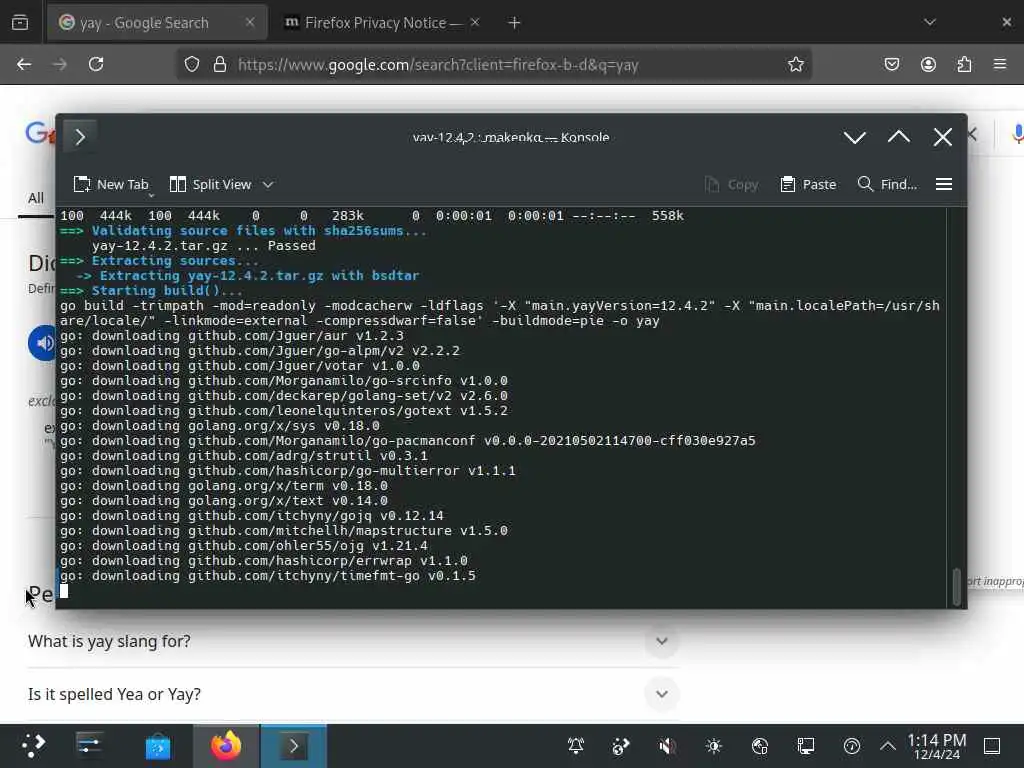This screenshot has height=768, width=1024.
Task: Open the audio volume tray icon
Action: click(x=667, y=746)
